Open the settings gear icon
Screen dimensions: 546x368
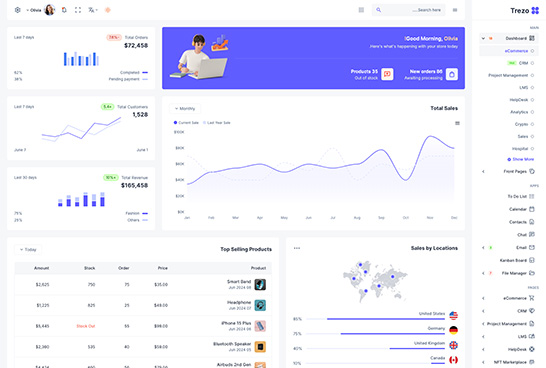17,10
